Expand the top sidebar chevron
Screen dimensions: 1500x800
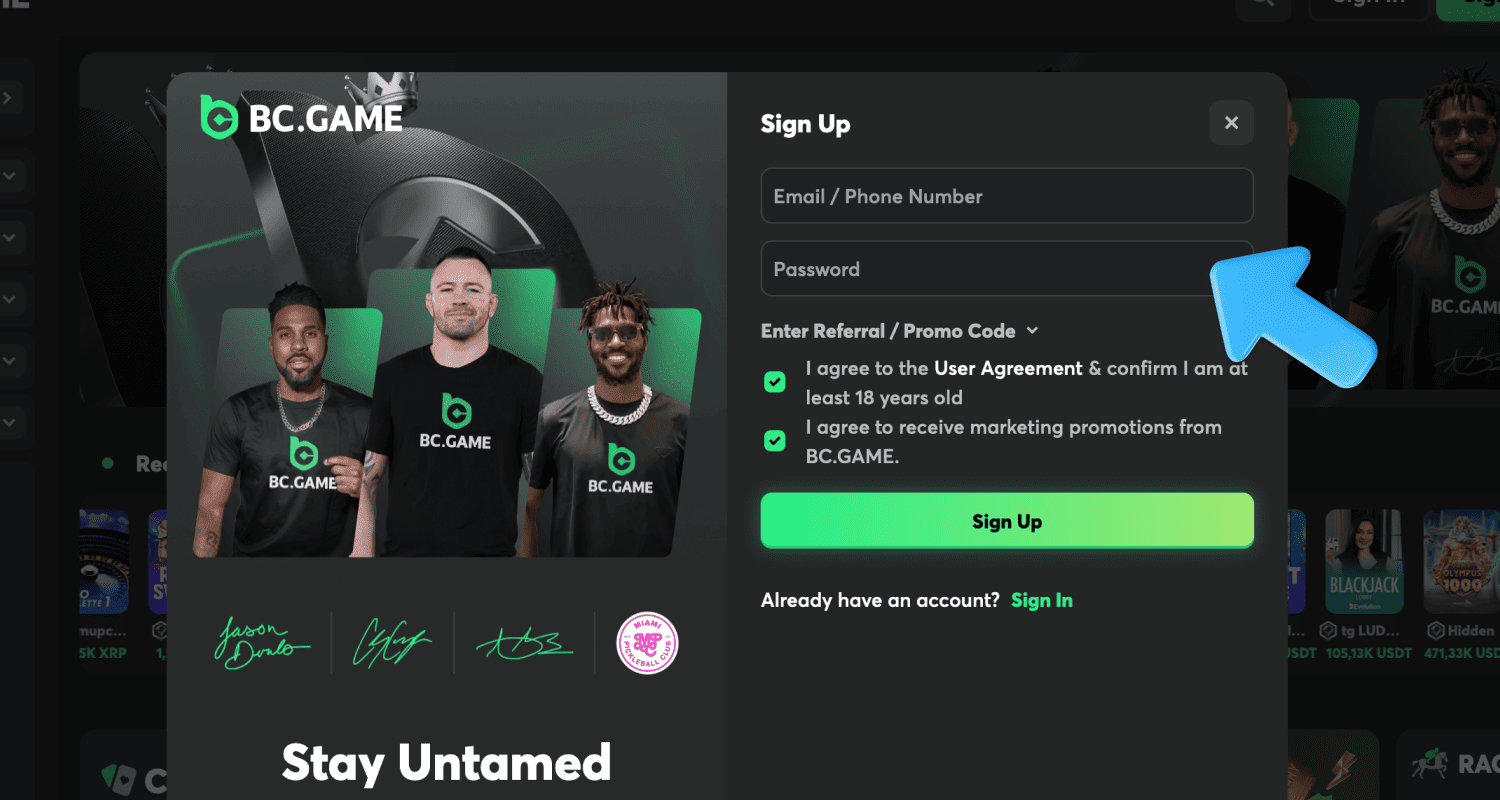click(8, 98)
